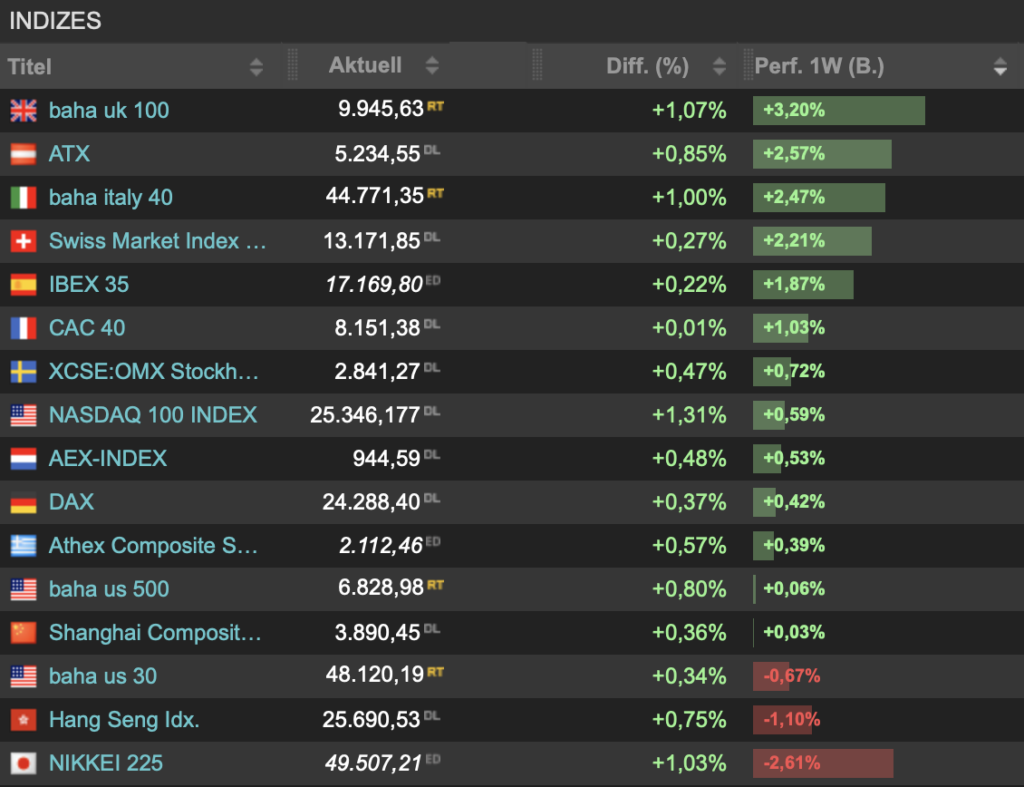Click the Diff. (%) column header
The width and height of the screenshot is (1024, 787).
point(647,66)
